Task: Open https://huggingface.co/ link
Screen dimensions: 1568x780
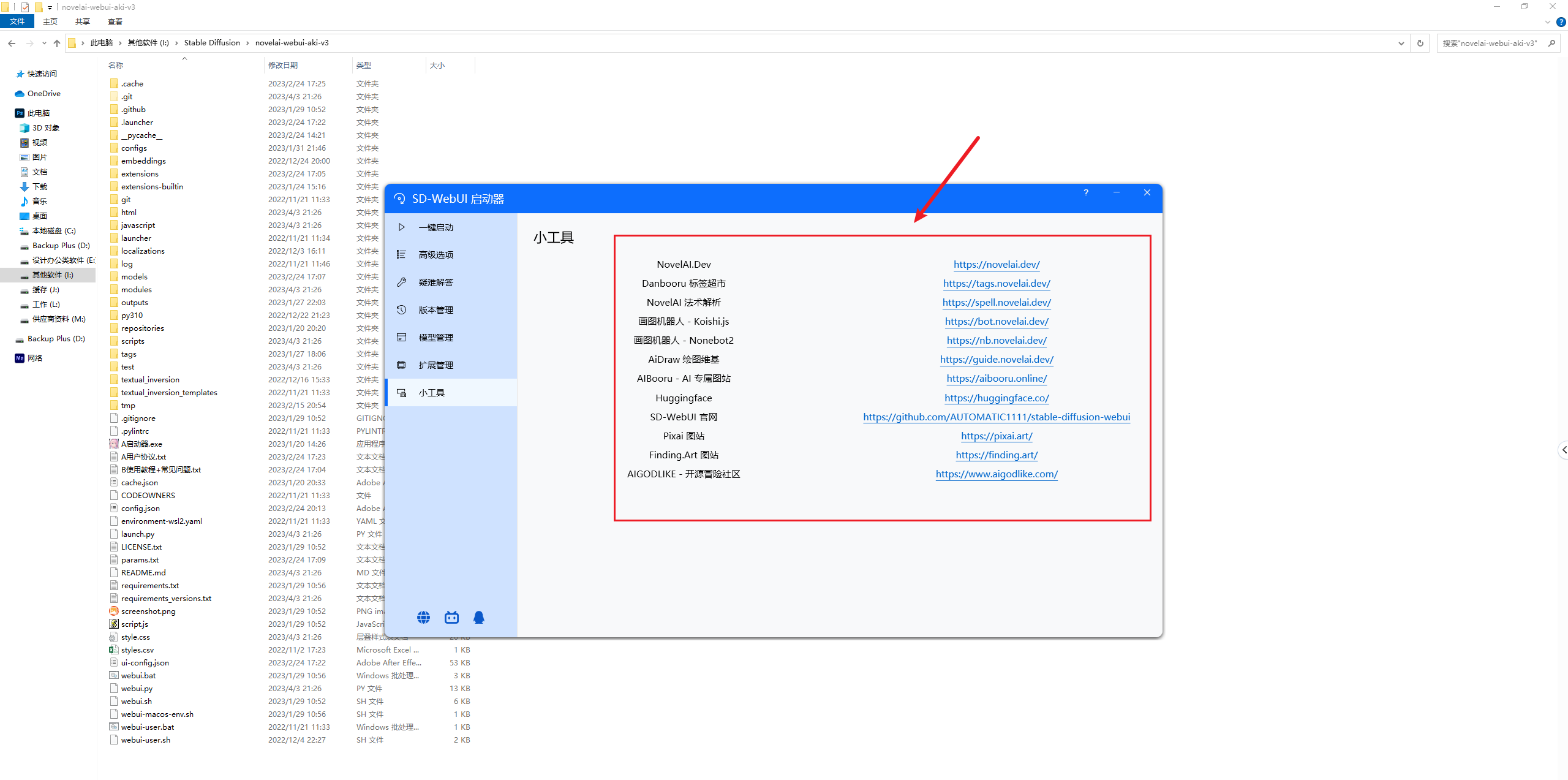Action: (x=997, y=398)
